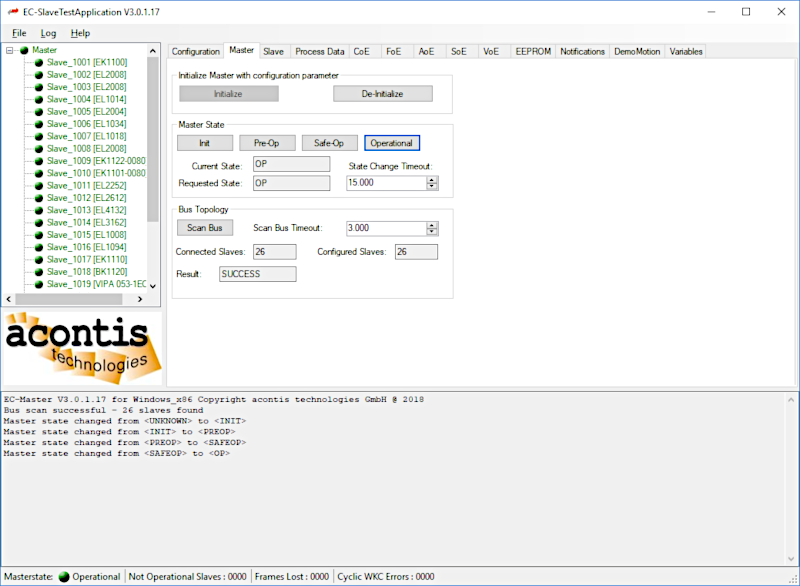The height and width of the screenshot is (586, 800).
Task: Open the File menu
Action: [19, 33]
